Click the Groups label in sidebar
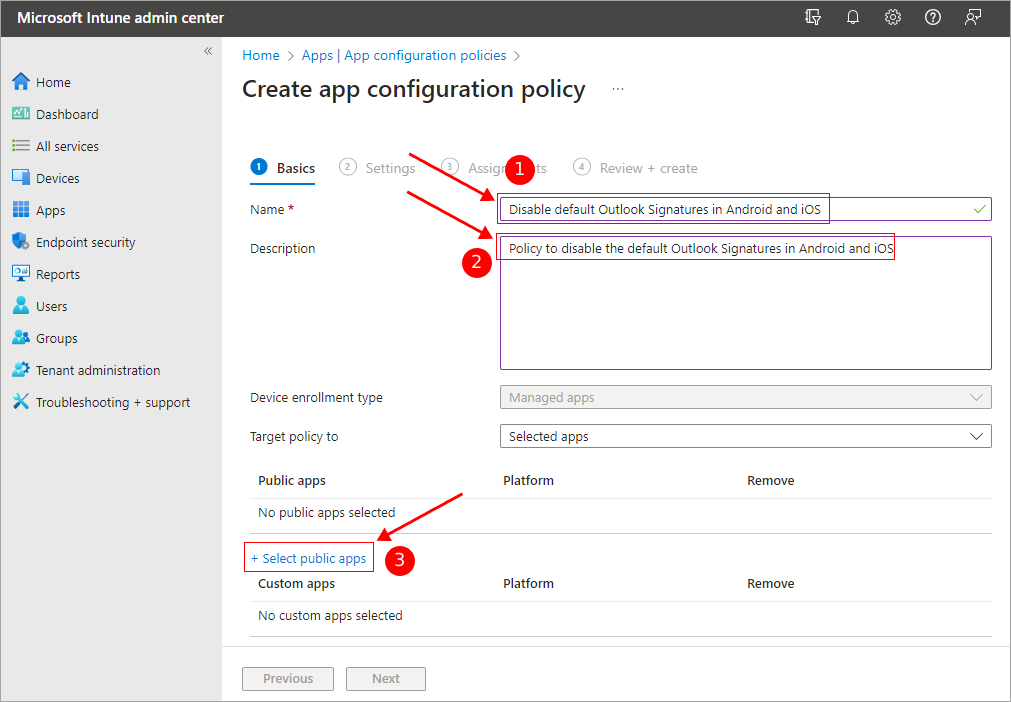The image size is (1011, 702). pyautogui.click(x=57, y=338)
